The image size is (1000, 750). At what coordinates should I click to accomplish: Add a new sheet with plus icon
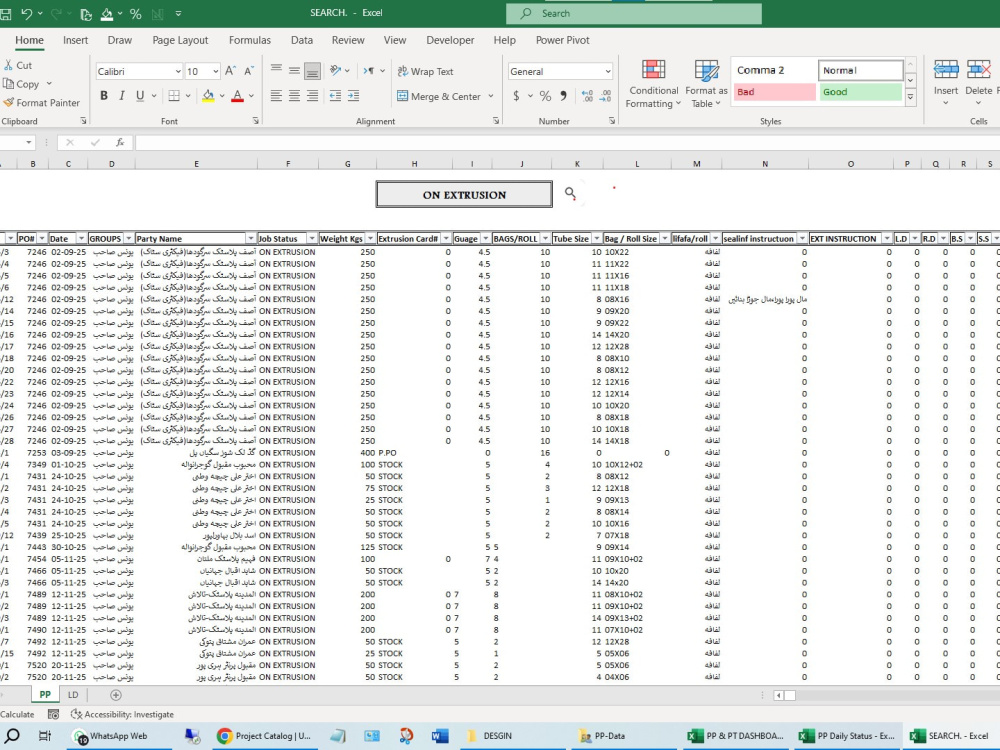115,695
